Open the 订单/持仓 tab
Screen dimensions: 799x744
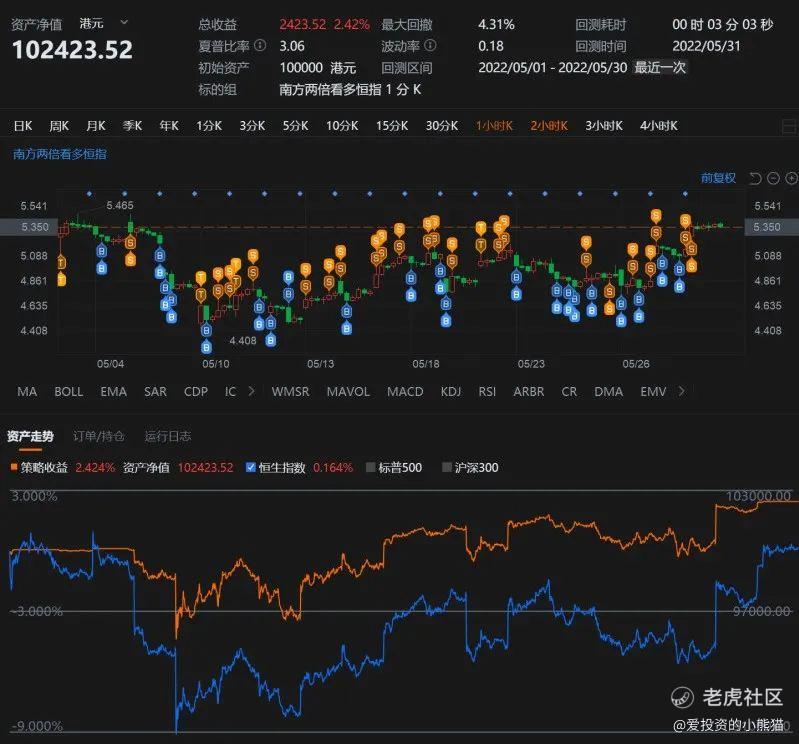[99, 436]
